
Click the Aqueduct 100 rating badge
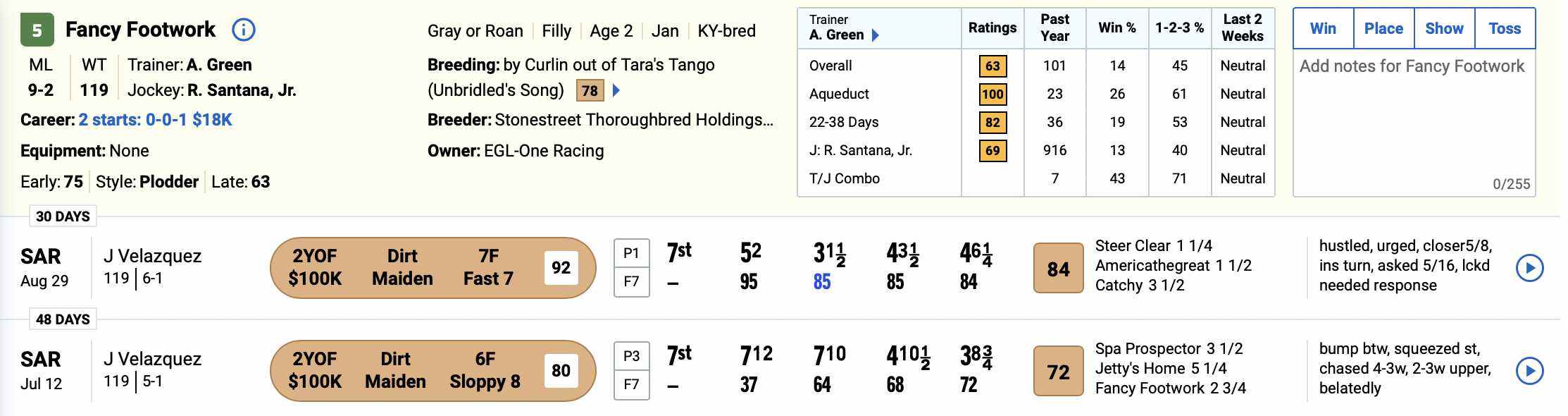[x=993, y=94]
